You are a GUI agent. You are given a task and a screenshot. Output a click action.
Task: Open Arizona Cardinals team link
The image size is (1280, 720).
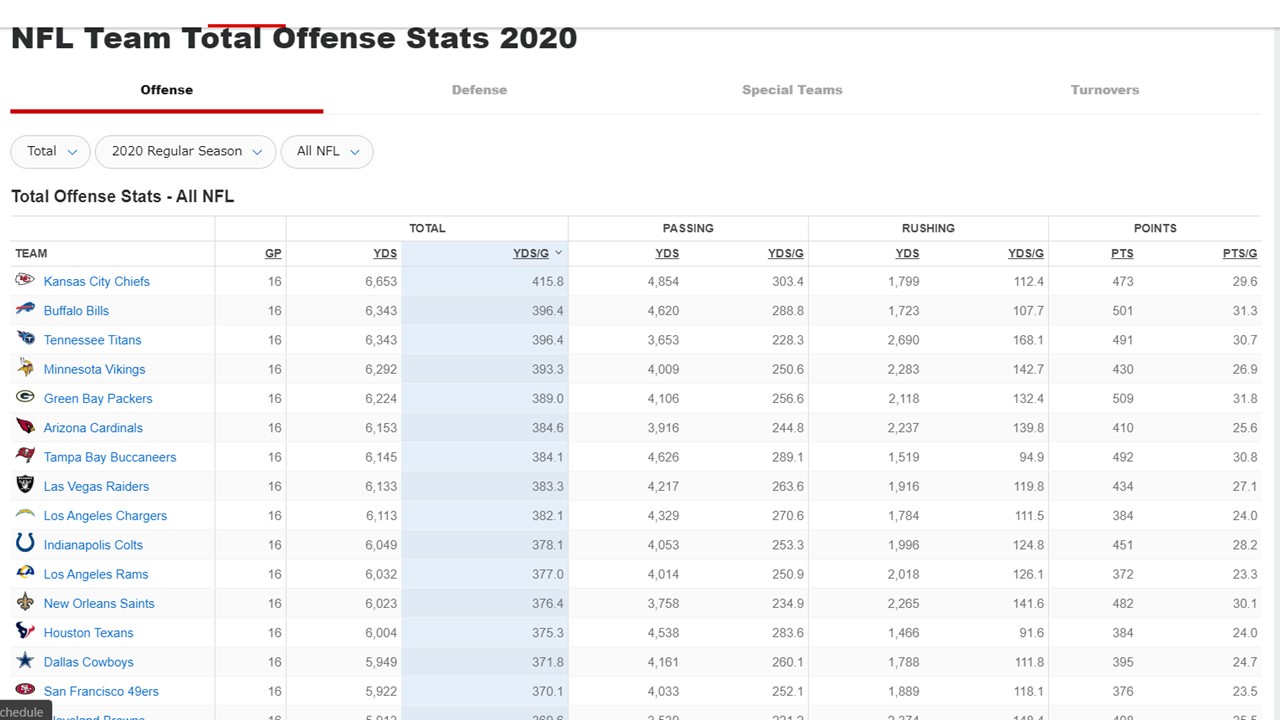pos(93,427)
